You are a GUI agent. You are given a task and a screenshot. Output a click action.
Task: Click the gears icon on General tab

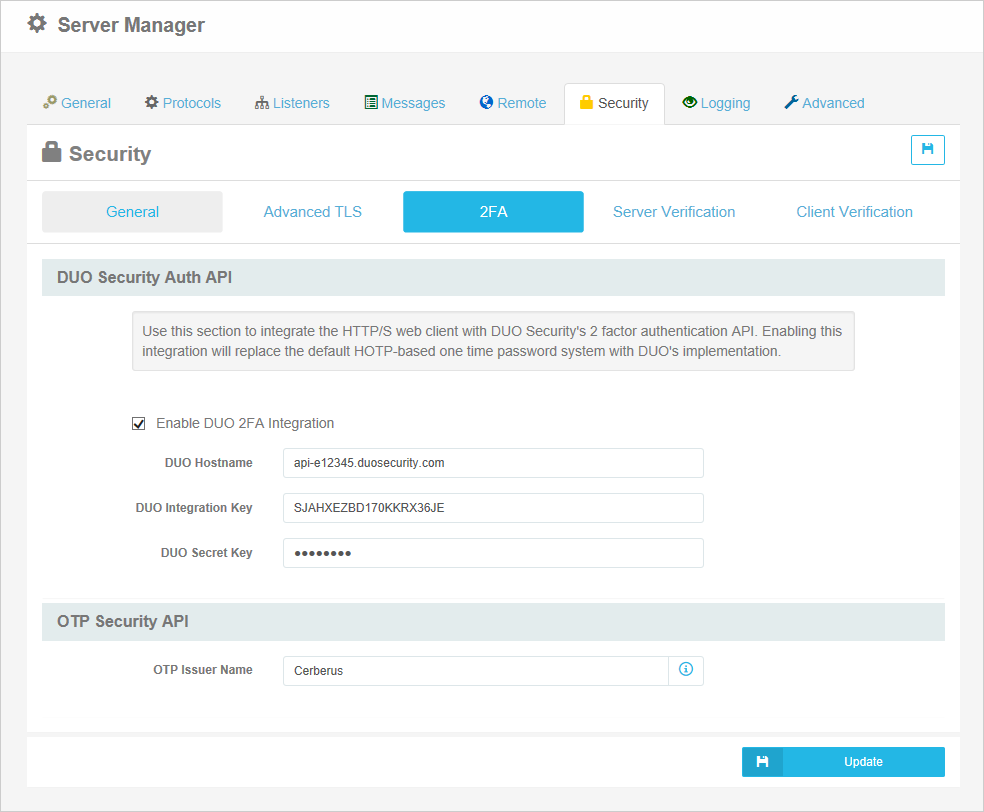click(50, 102)
